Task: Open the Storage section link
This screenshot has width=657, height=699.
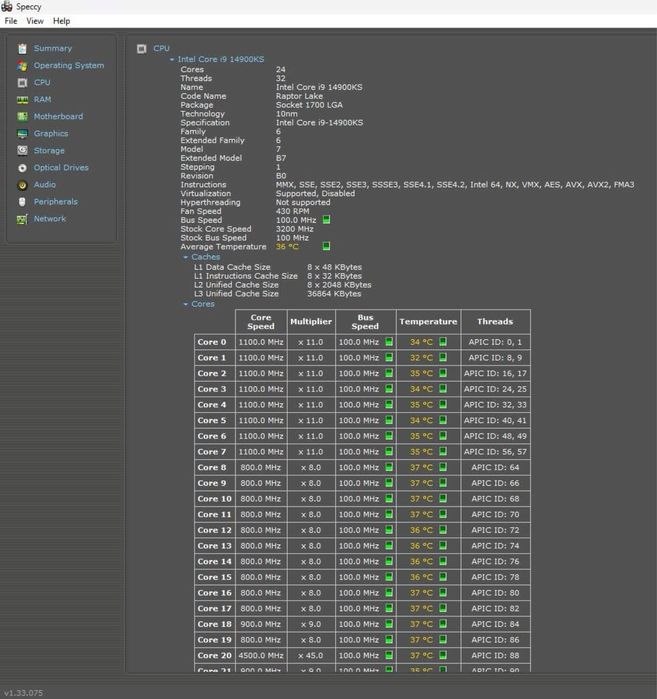Action: pyautogui.click(x=49, y=151)
